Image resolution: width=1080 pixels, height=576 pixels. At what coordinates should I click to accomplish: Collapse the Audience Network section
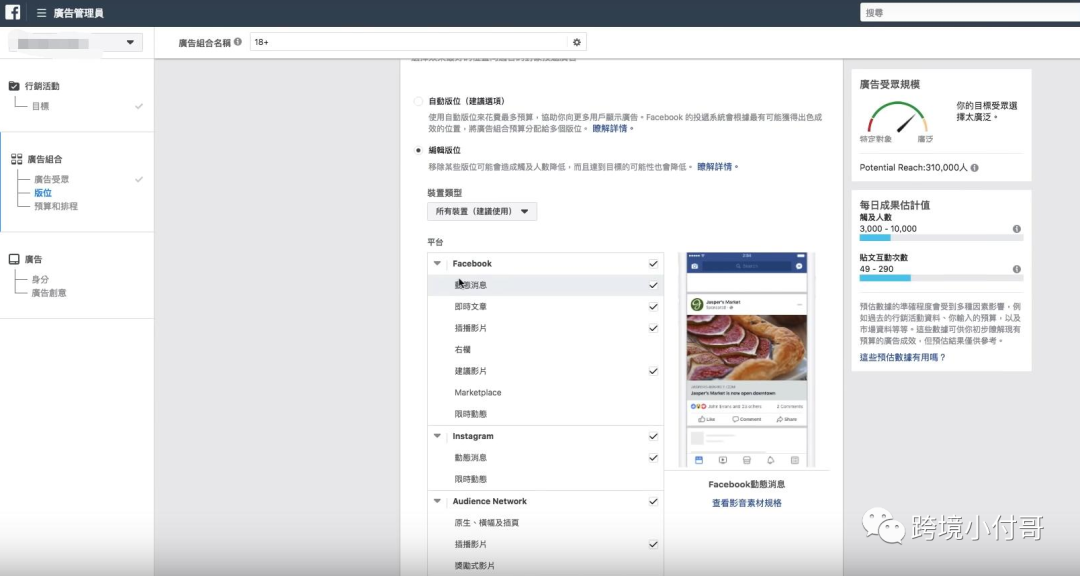click(436, 500)
